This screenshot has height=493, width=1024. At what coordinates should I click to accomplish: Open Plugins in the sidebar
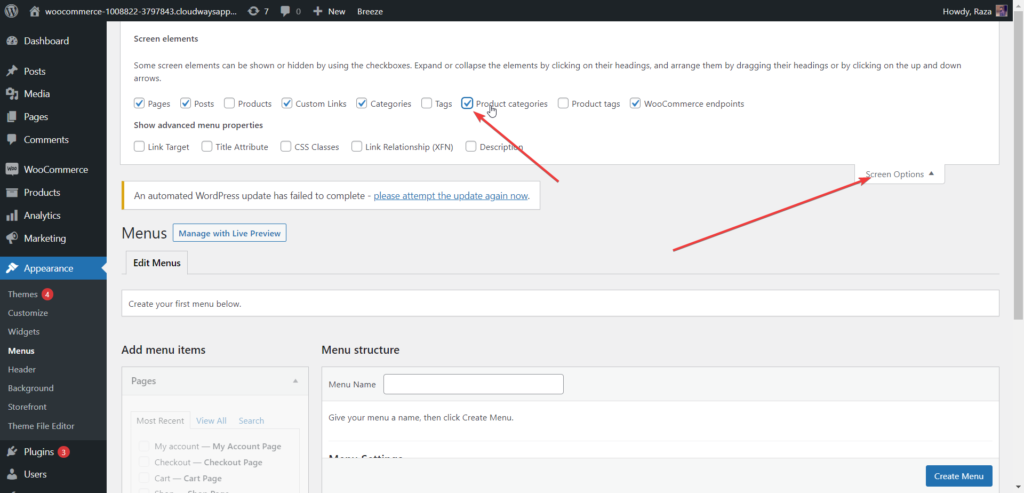tap(38, 452)
